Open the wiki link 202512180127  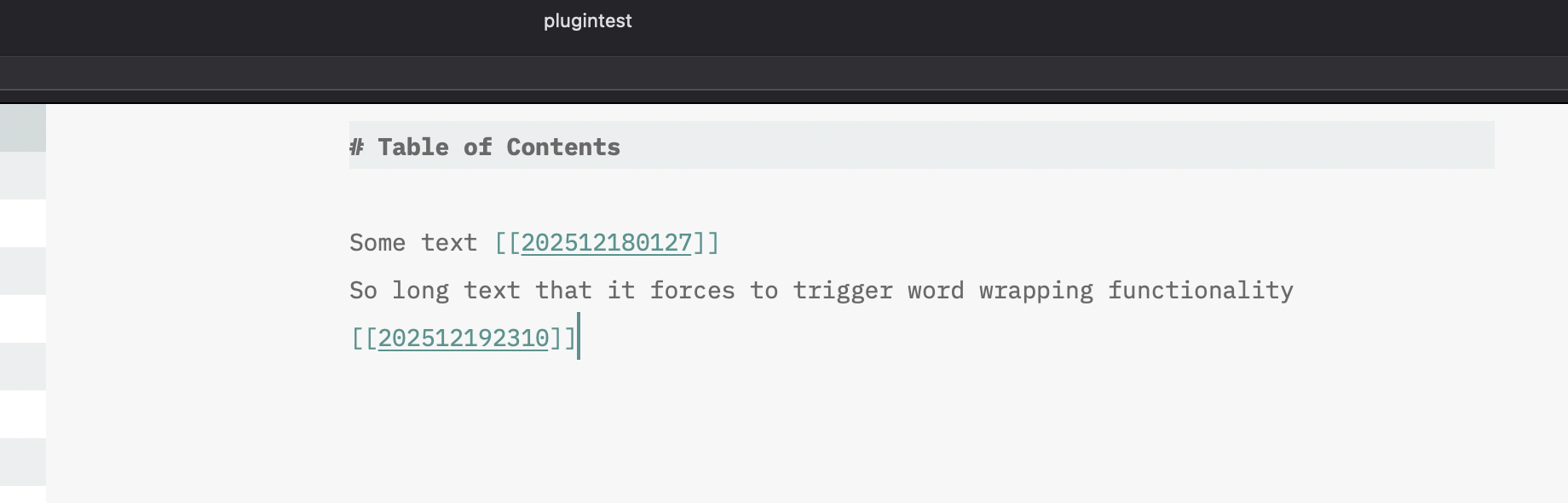[606, 243]
